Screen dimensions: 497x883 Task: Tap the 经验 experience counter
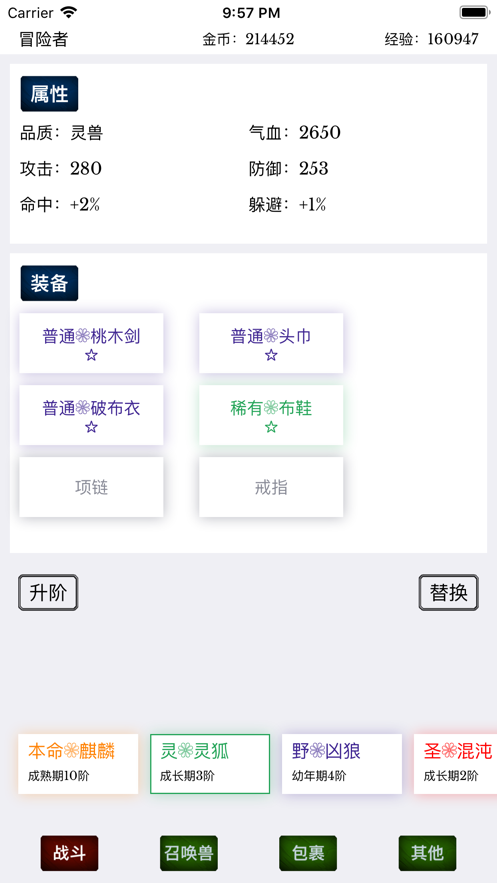(432, 39)
